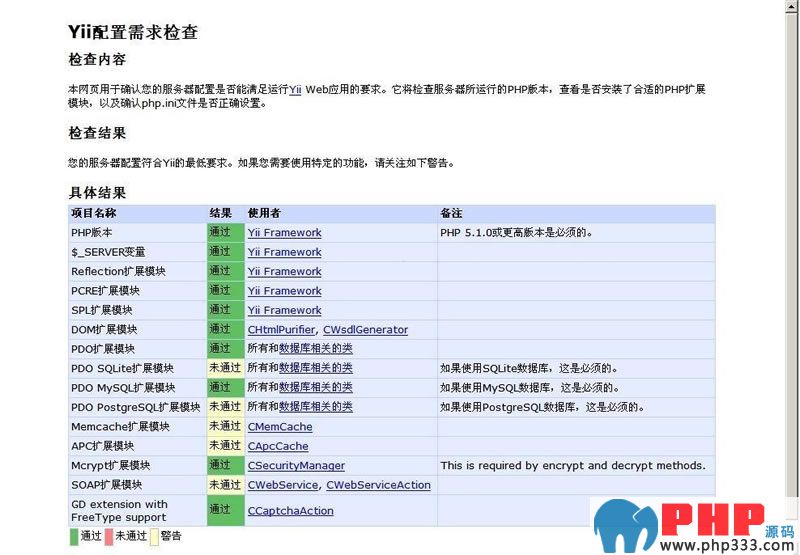The image size is (800, 555).
Task: Click the note about SQLite数据库 requirement
Action: point(530,368)
